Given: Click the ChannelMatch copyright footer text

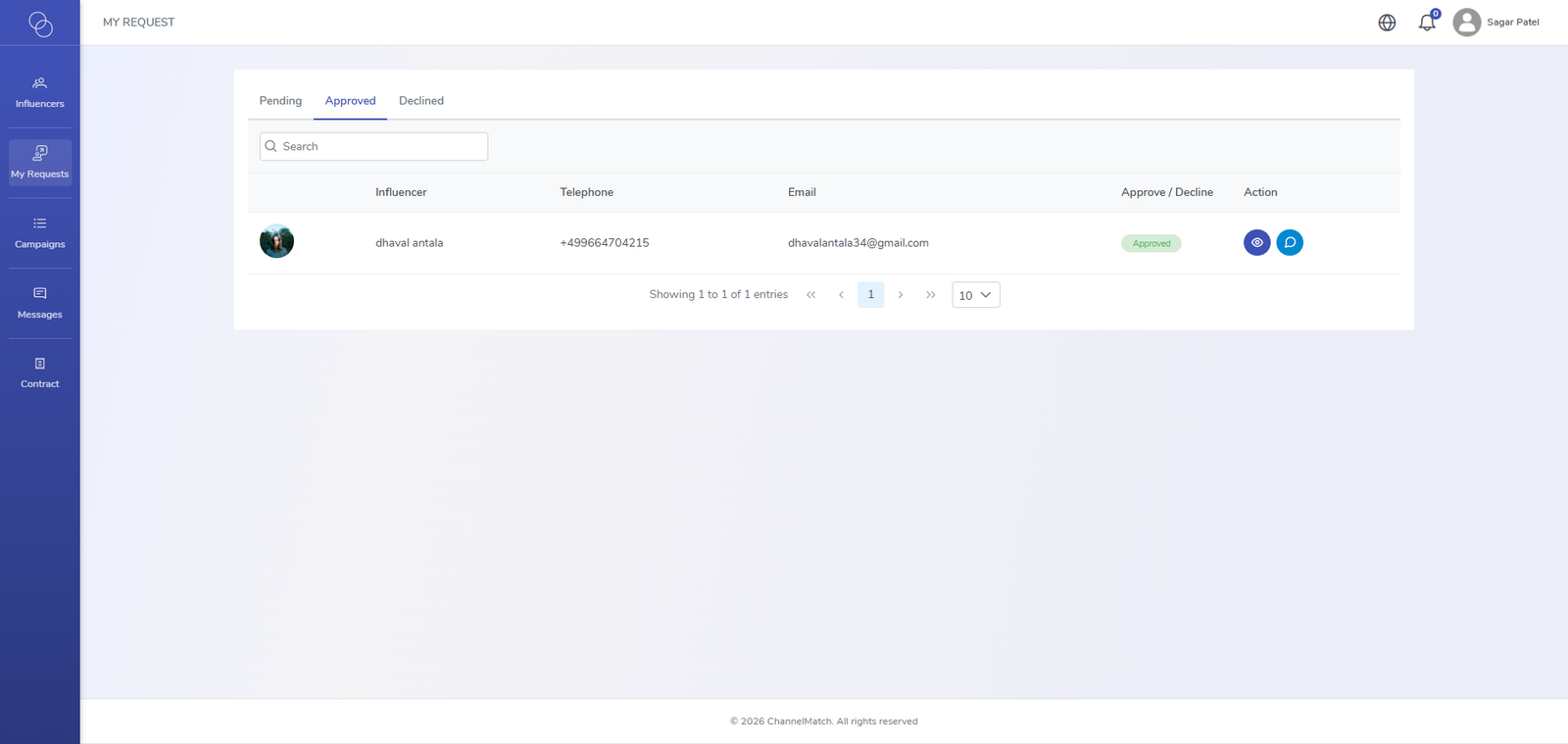Looking at the screenshot, I should pyautogui.click(x=824, y=721).
